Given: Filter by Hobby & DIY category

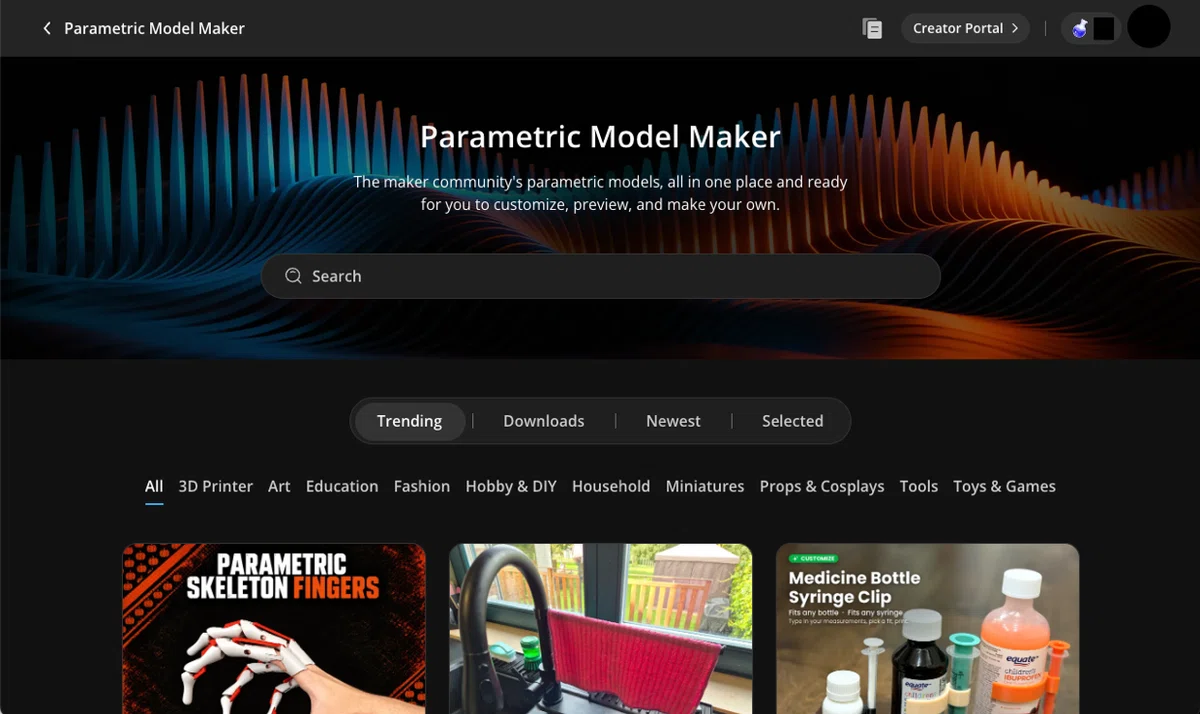Looking at the screenshot, I should pyautogui.click(x=511, y=486).
